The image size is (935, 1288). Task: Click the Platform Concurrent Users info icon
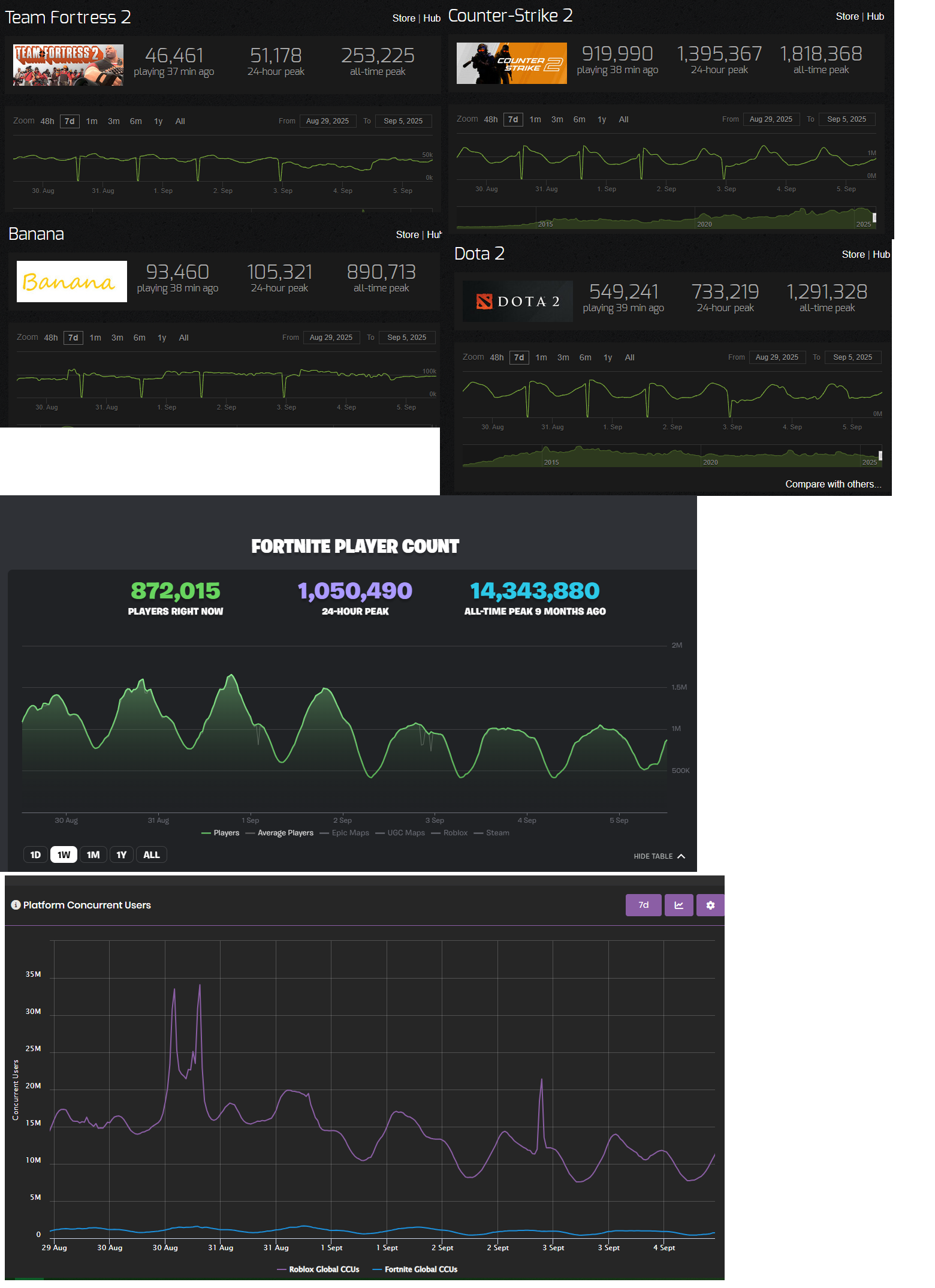click(x=16, y=905)
